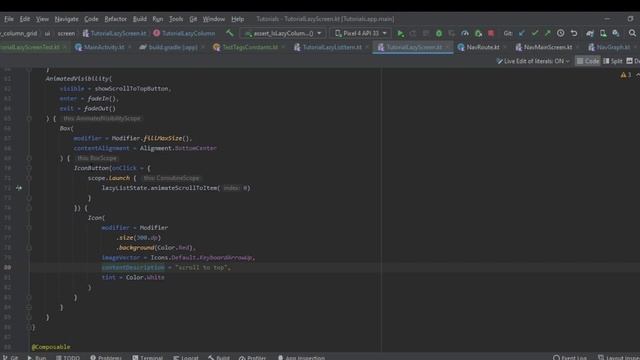Open the Profiler tool window
The image size is (640, 360).
tap(252, 357)
